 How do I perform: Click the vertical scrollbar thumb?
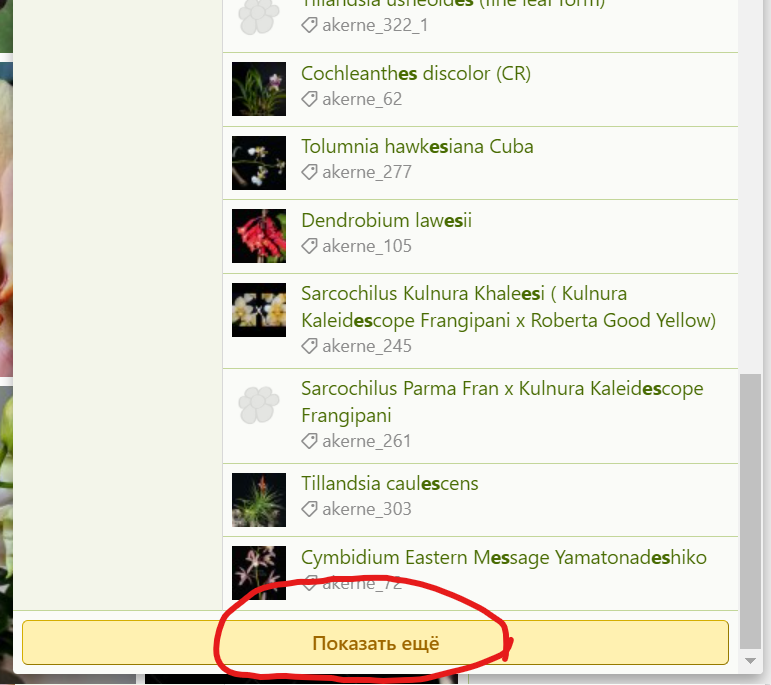(x=750, y=511)
